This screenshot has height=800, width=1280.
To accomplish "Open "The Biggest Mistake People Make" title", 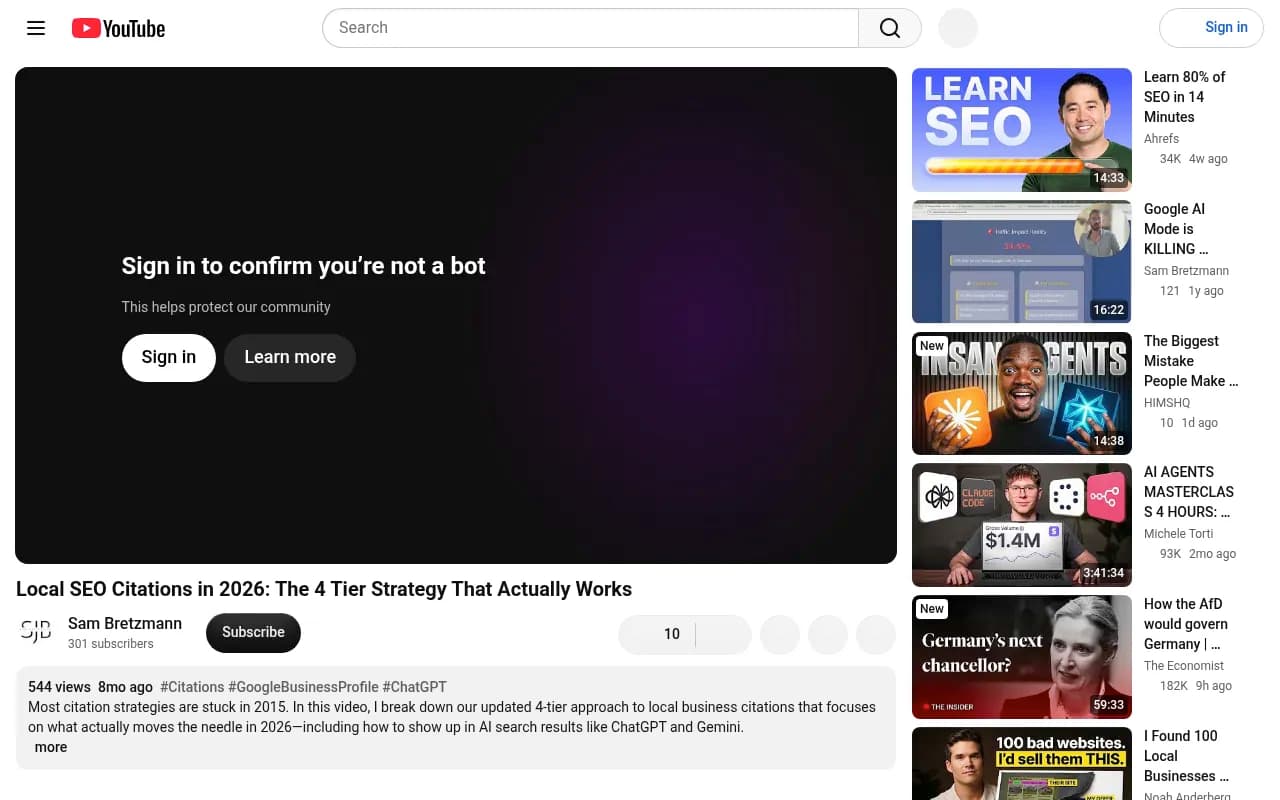I will [1191, 361].
